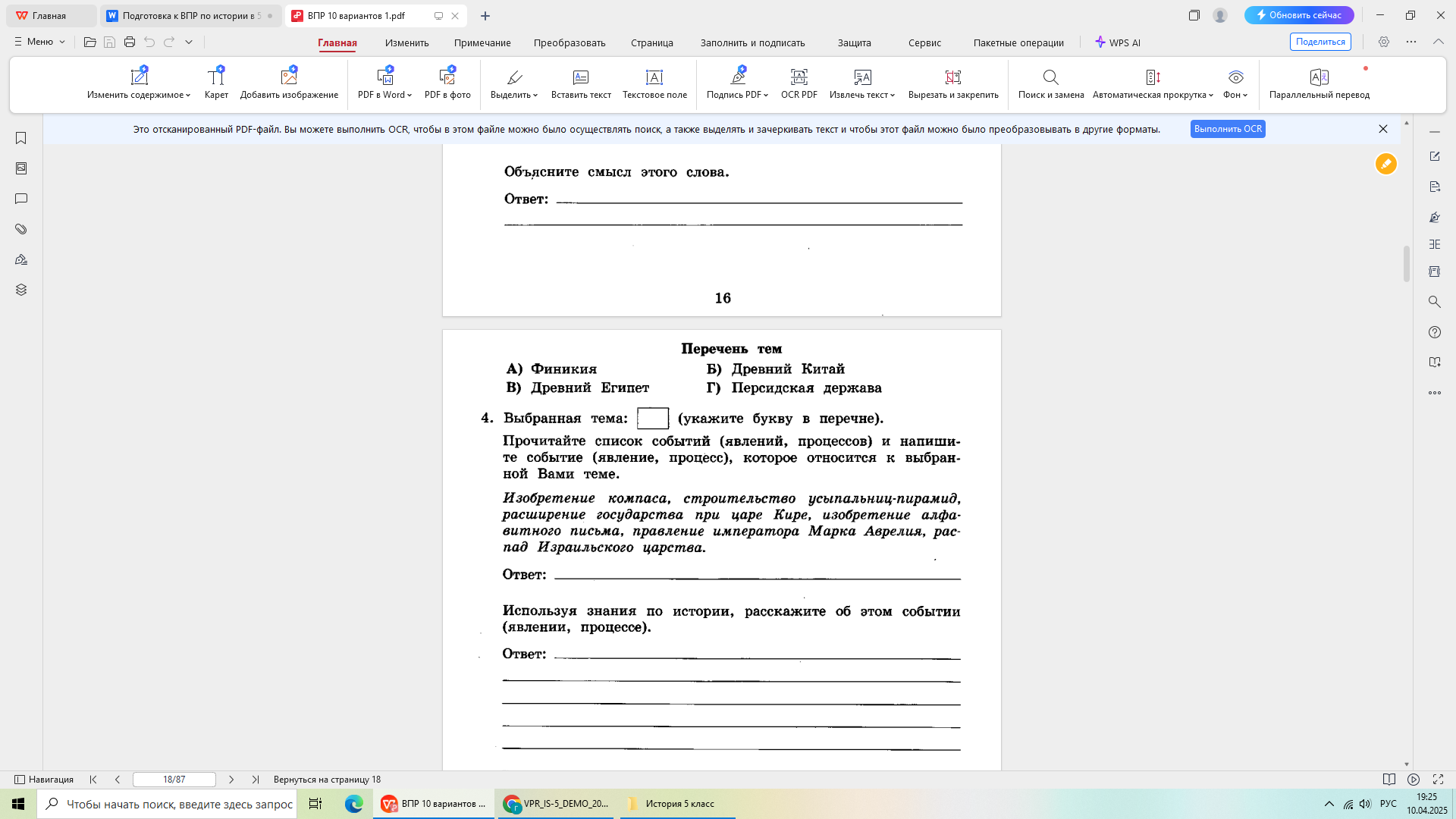Open Windows Start menu

coord(18,804)
